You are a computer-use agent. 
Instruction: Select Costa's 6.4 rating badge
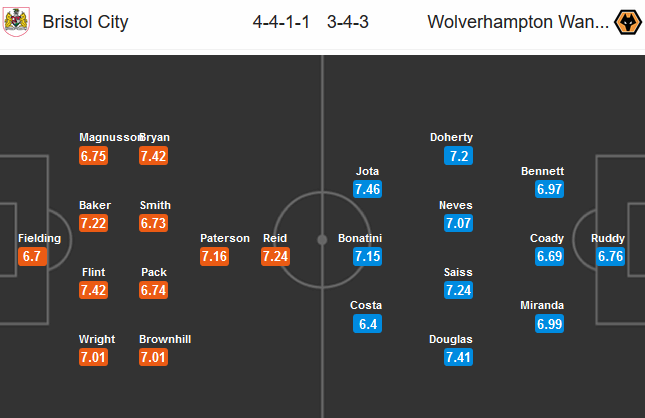click(366, 324)
